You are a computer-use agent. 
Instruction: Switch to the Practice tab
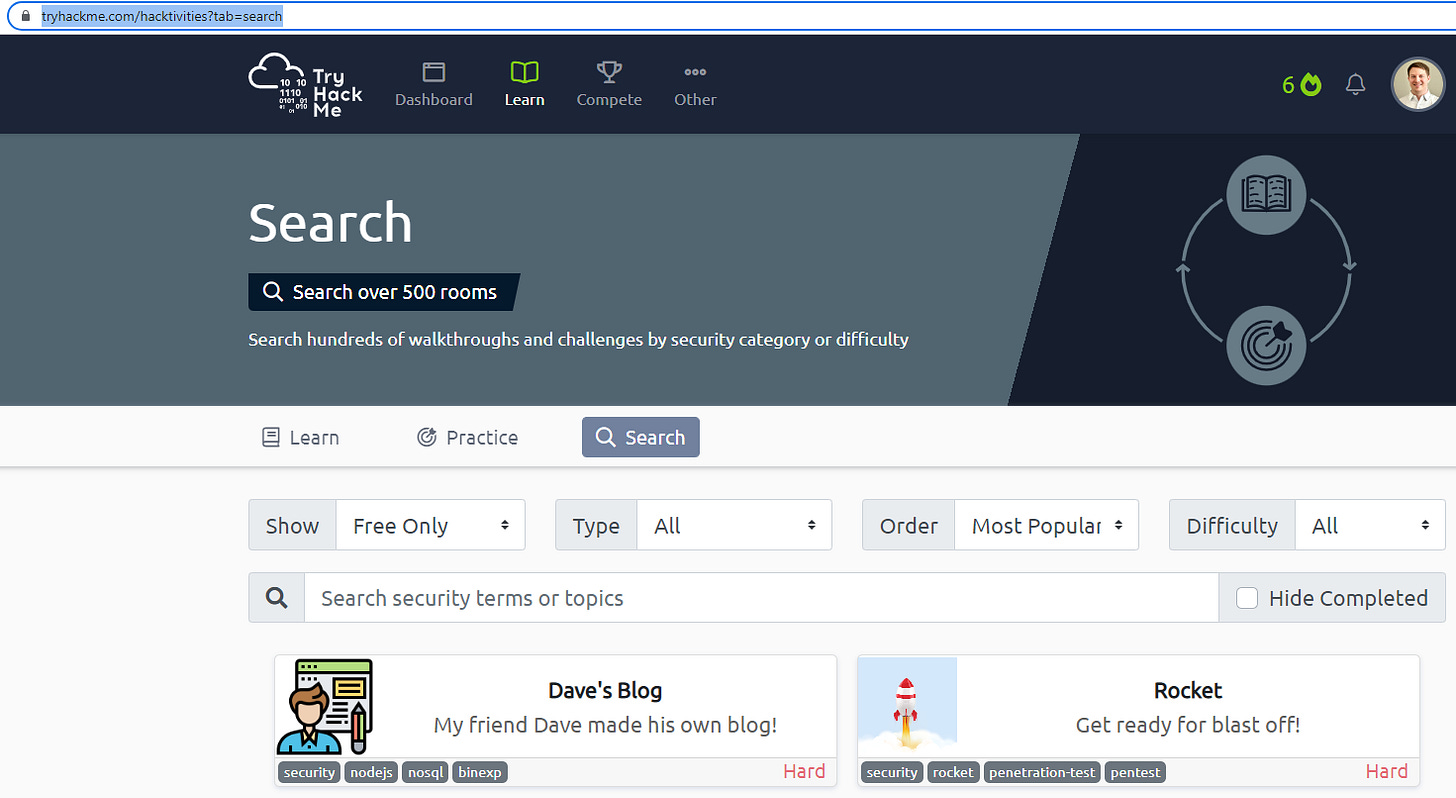467,437
